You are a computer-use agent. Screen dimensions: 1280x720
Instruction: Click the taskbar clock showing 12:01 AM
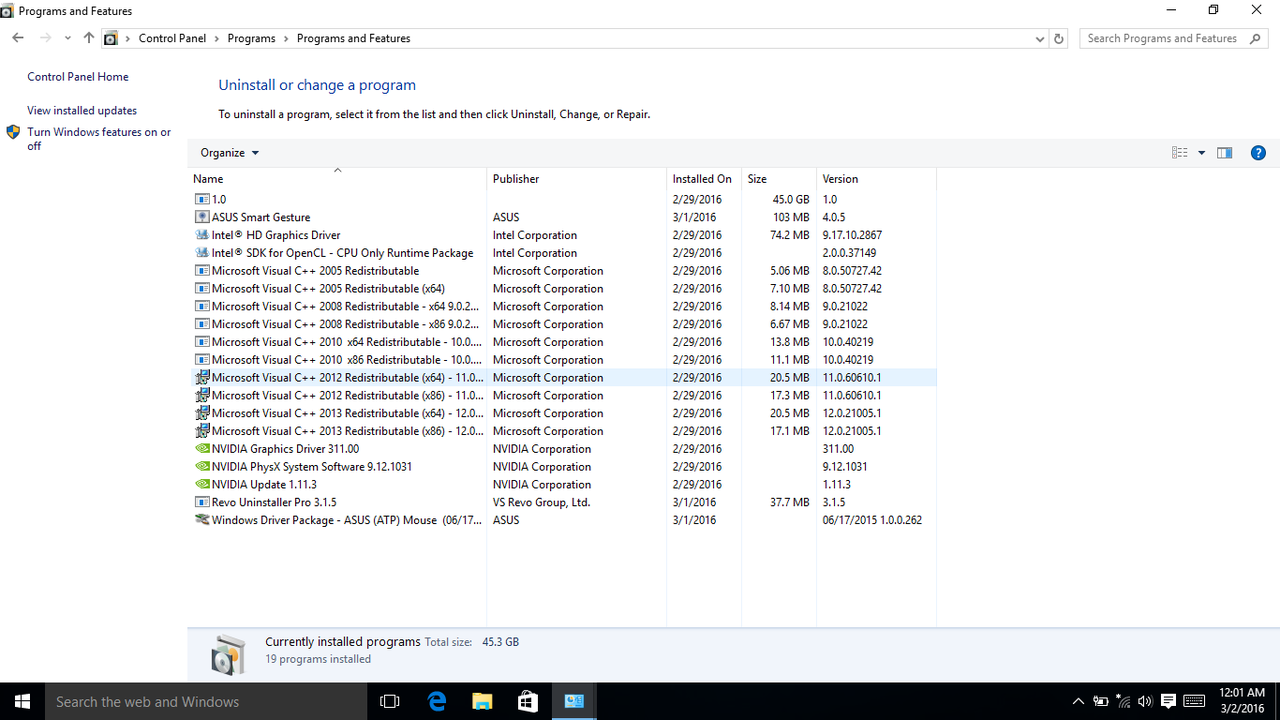(x=1240, y=701)
